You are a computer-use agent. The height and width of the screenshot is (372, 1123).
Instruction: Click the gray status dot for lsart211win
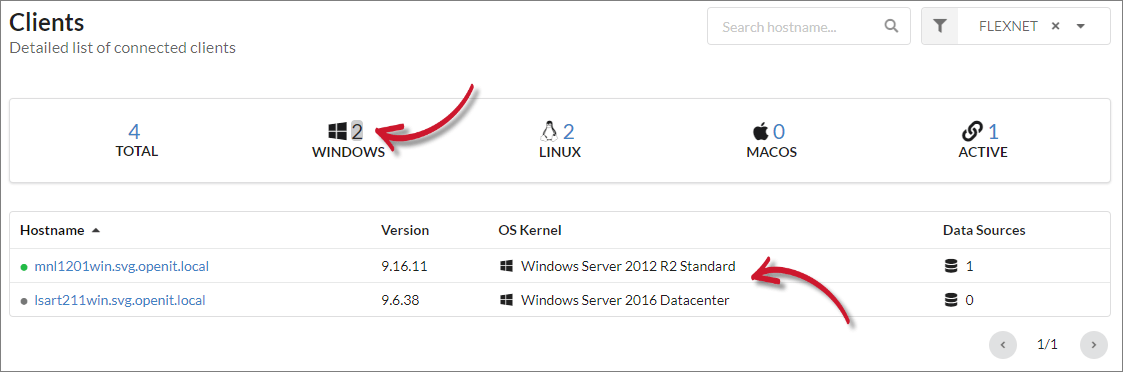pyautogui.click(x=24, y=301)
